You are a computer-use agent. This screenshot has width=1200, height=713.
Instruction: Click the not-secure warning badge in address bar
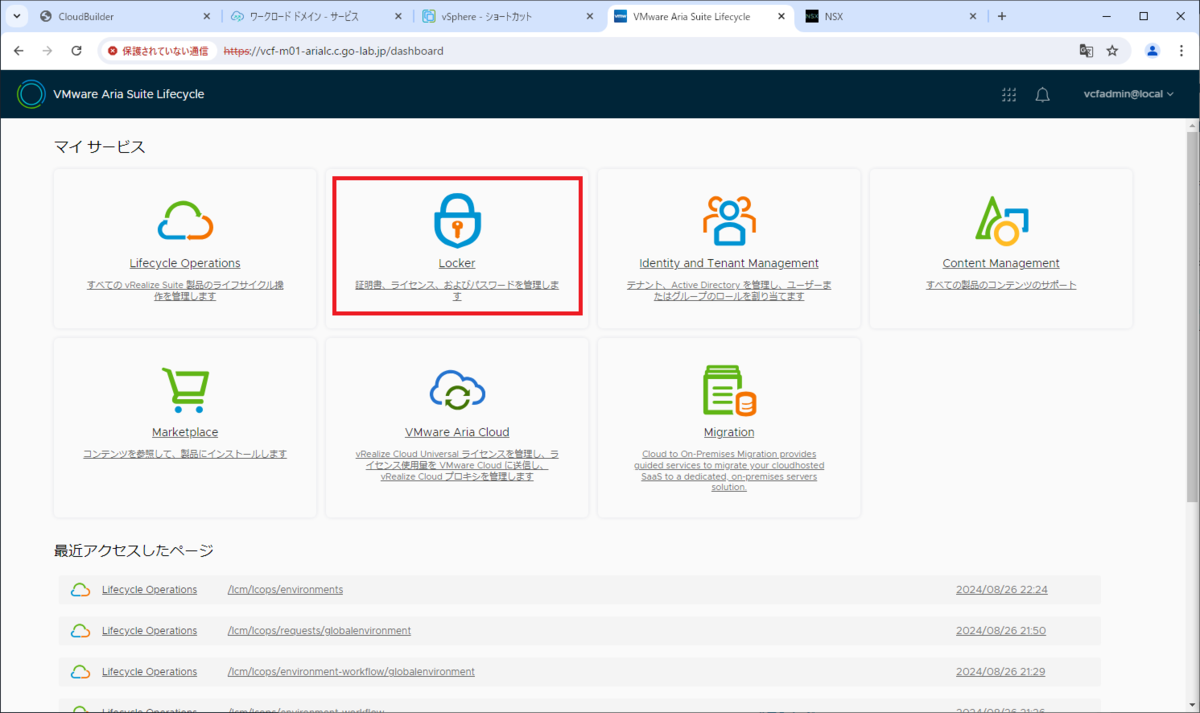click(158, 50)
